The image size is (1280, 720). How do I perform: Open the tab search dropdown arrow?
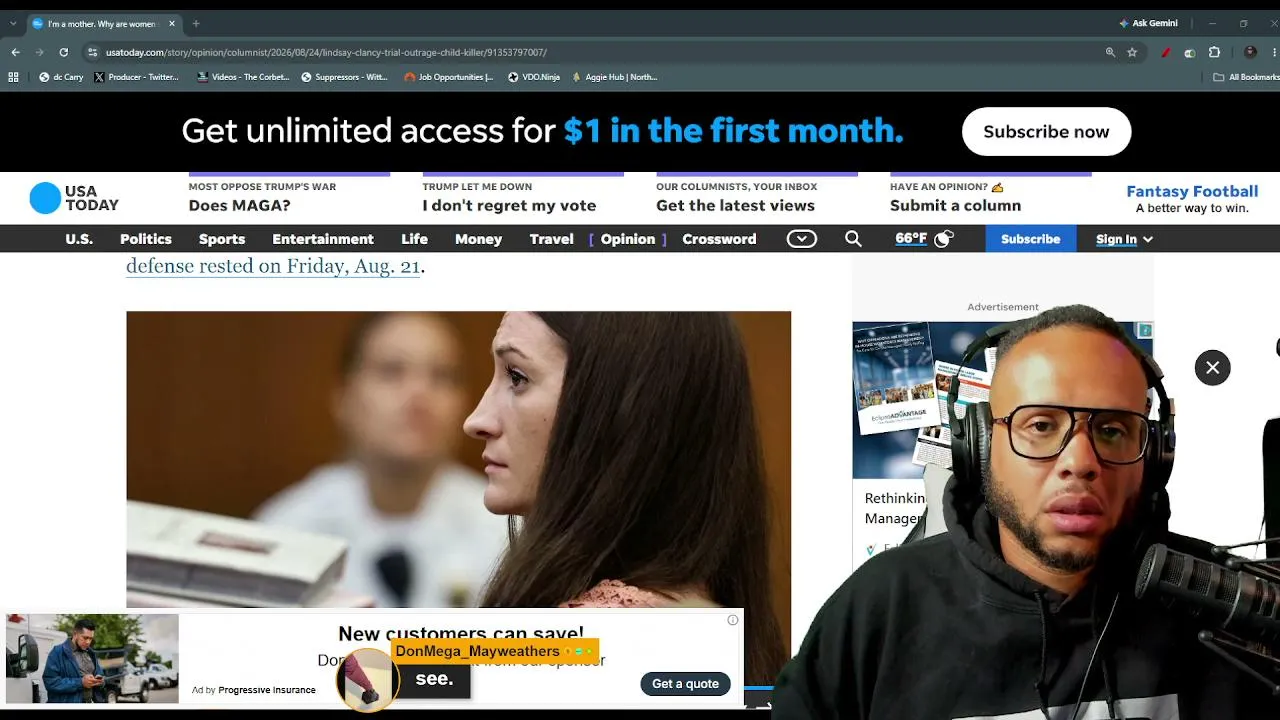(x=13, y=23)
